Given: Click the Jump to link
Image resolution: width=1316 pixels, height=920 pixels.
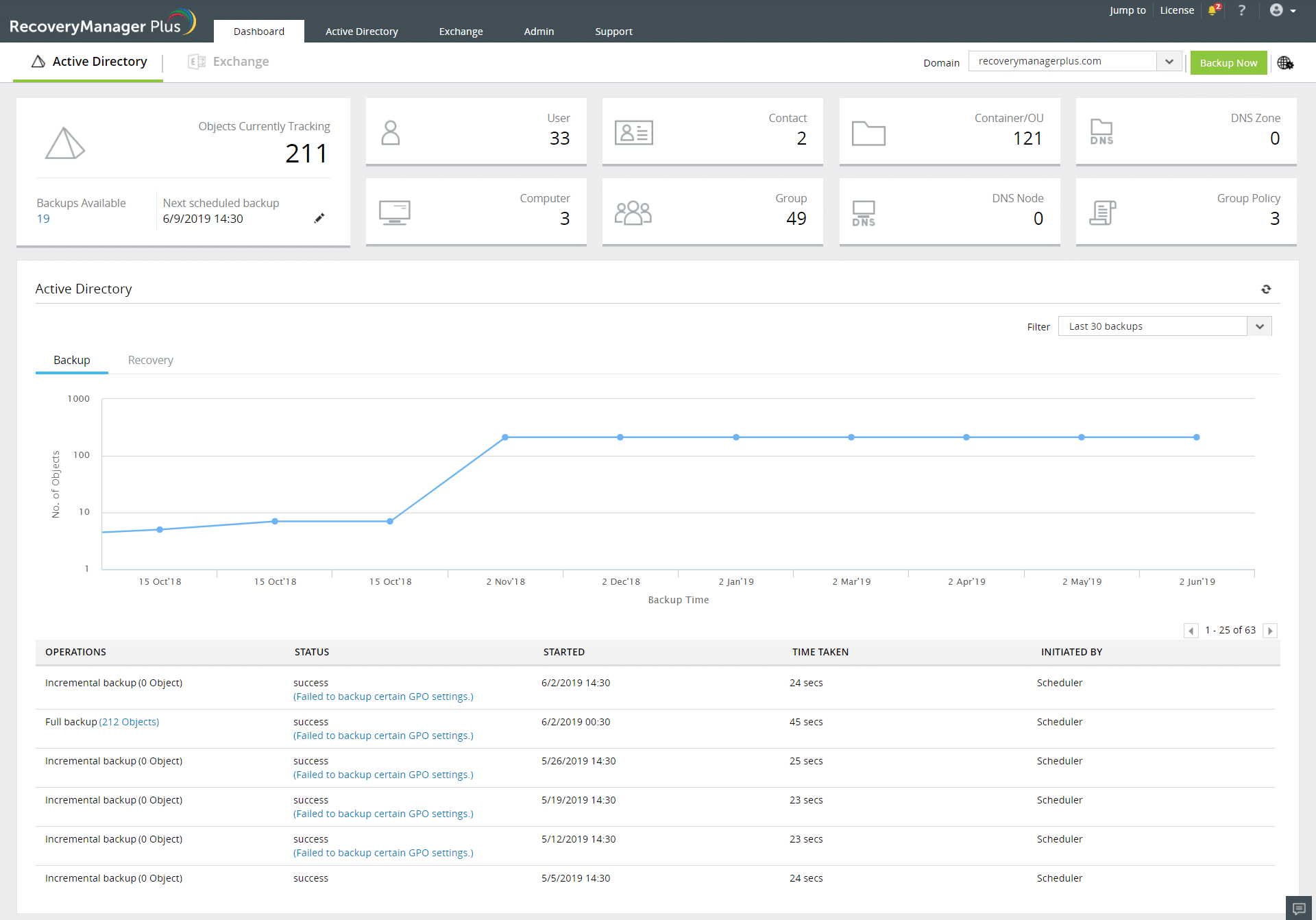Looking at the screenshot, I should pyautogui.click(x=1128, y=10).
